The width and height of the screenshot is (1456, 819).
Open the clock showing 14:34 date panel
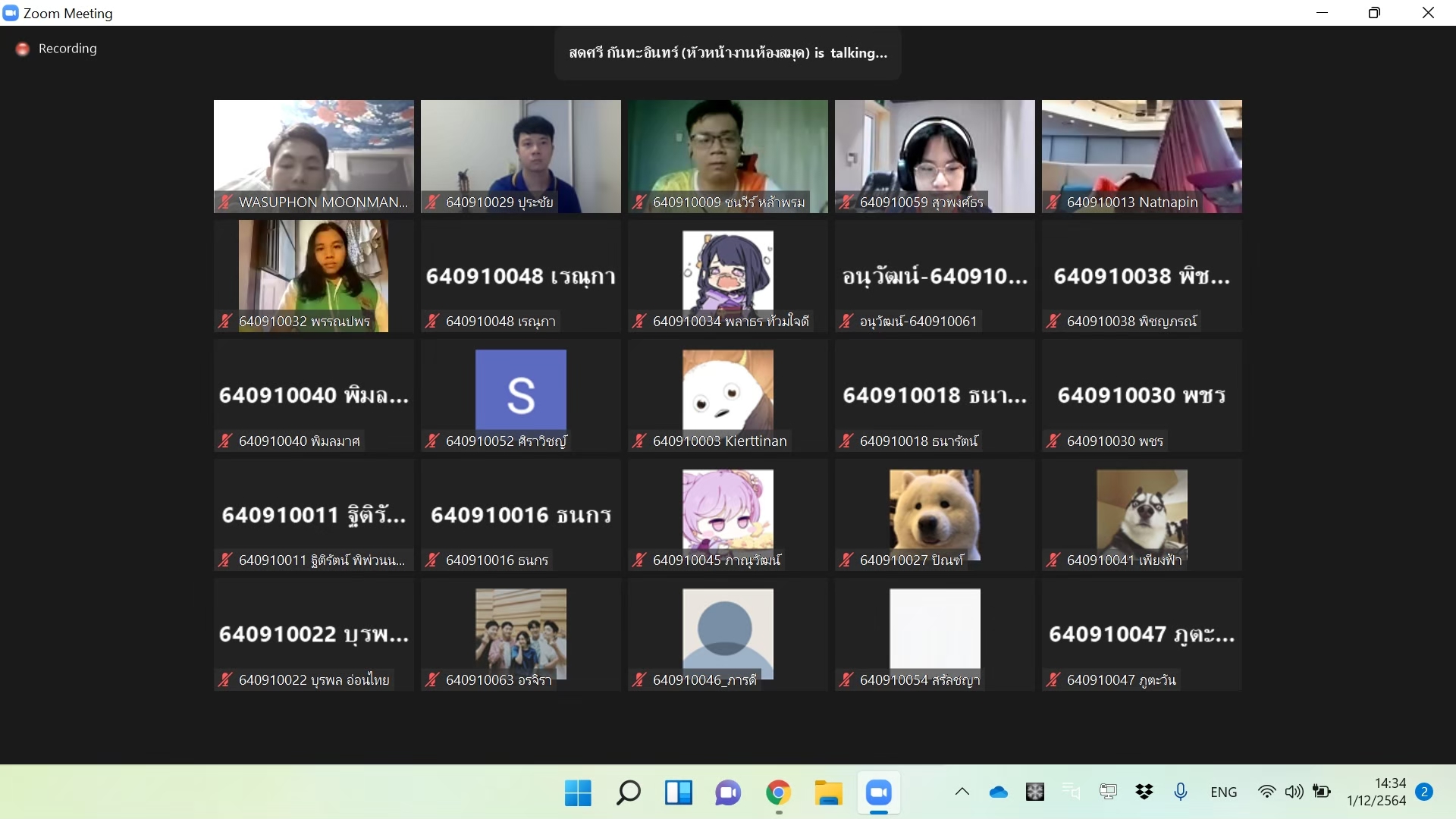pyautogui.click(x=1376, y=792)
